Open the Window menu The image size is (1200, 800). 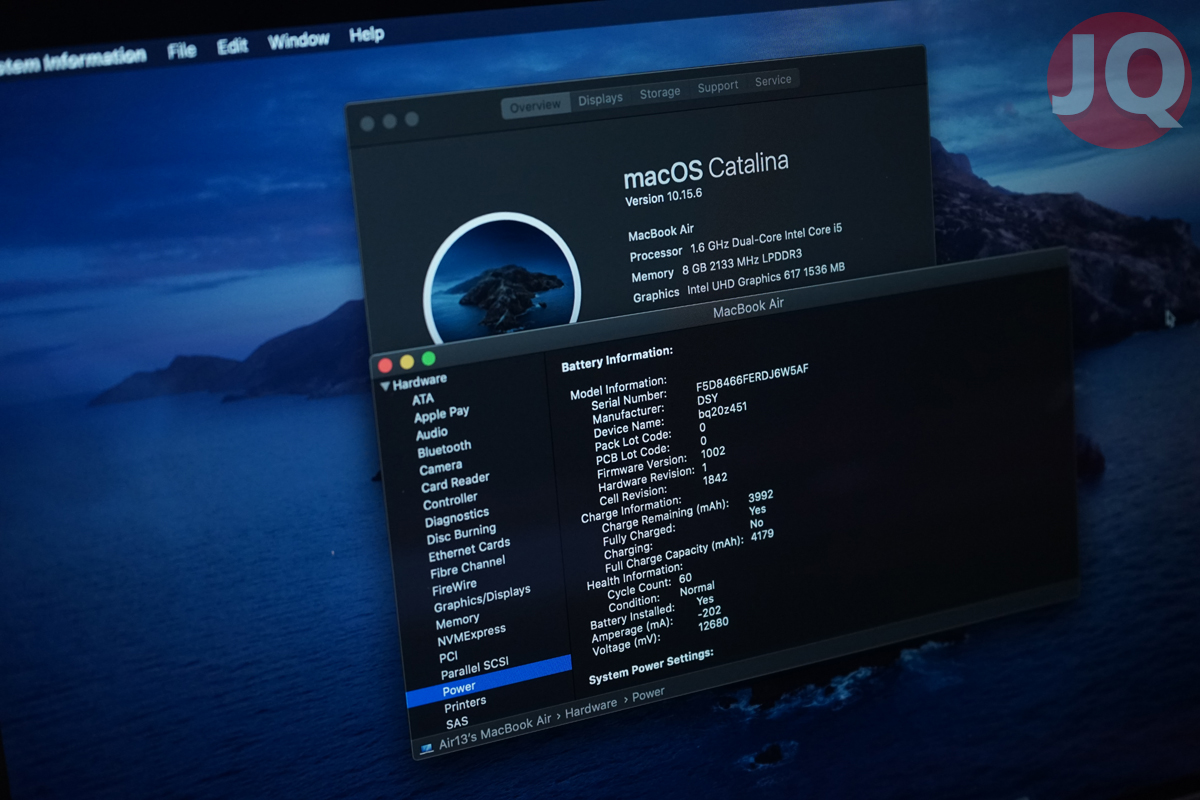point(298,41)
